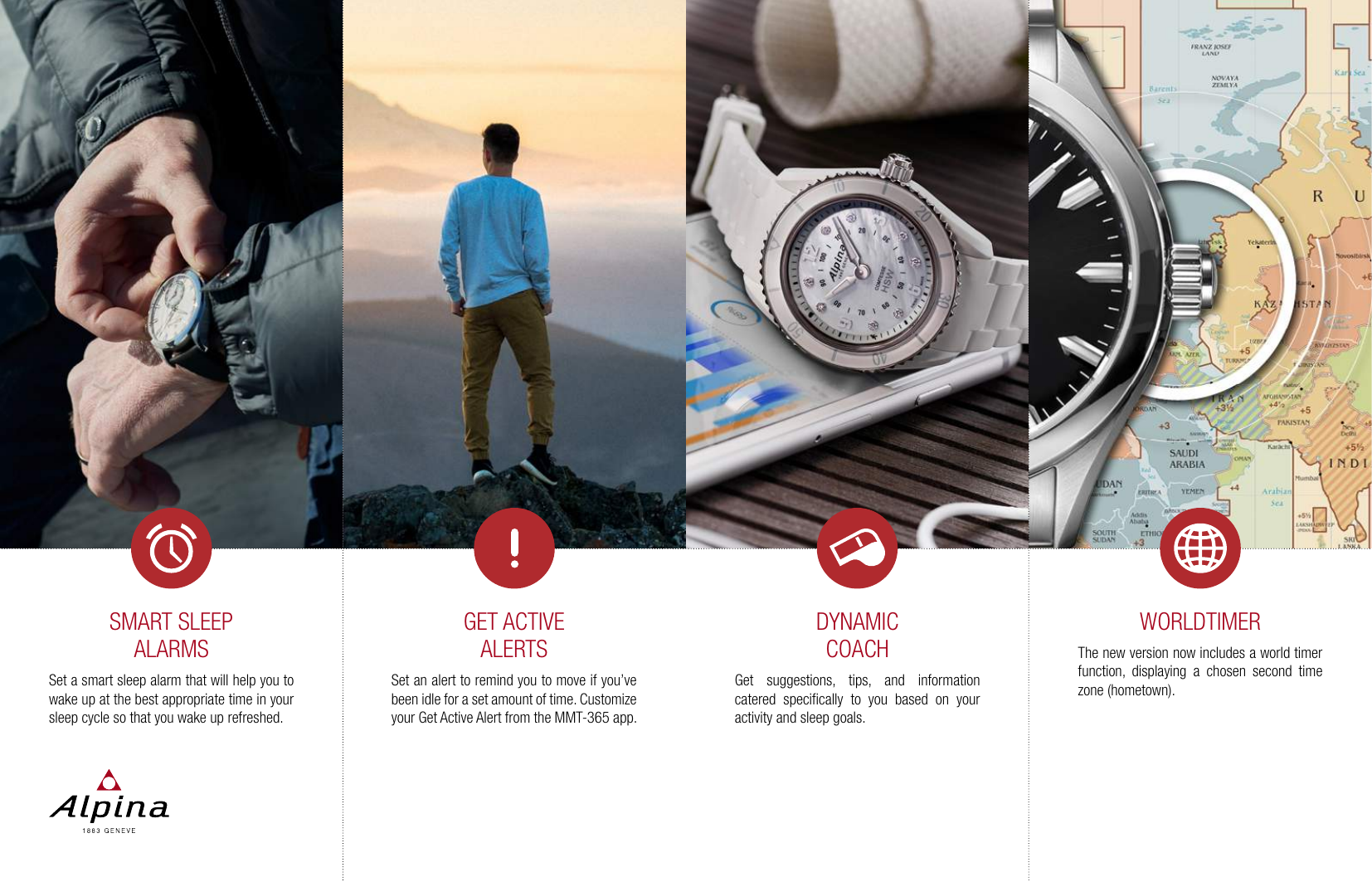Select the Worldtimer heading

(x=1200, y=621)
